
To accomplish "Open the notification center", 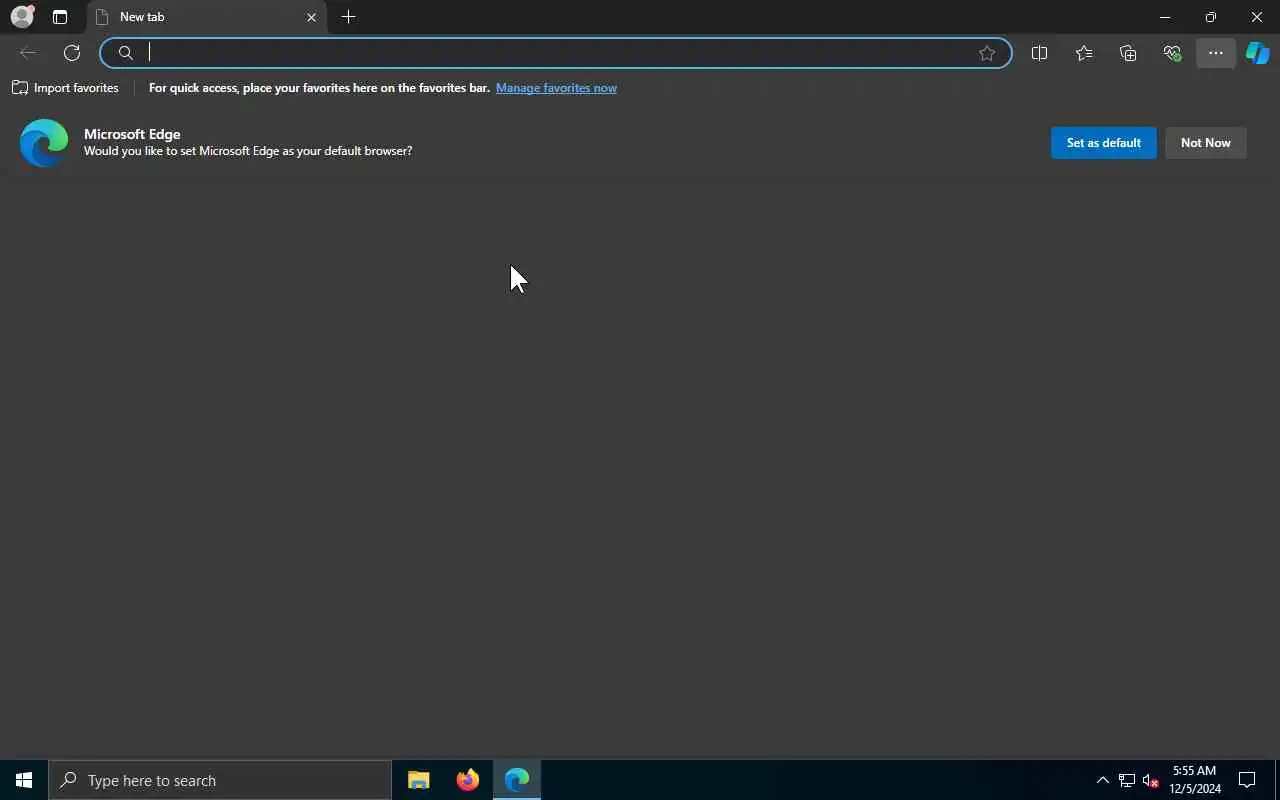I will click(1247, 780).
